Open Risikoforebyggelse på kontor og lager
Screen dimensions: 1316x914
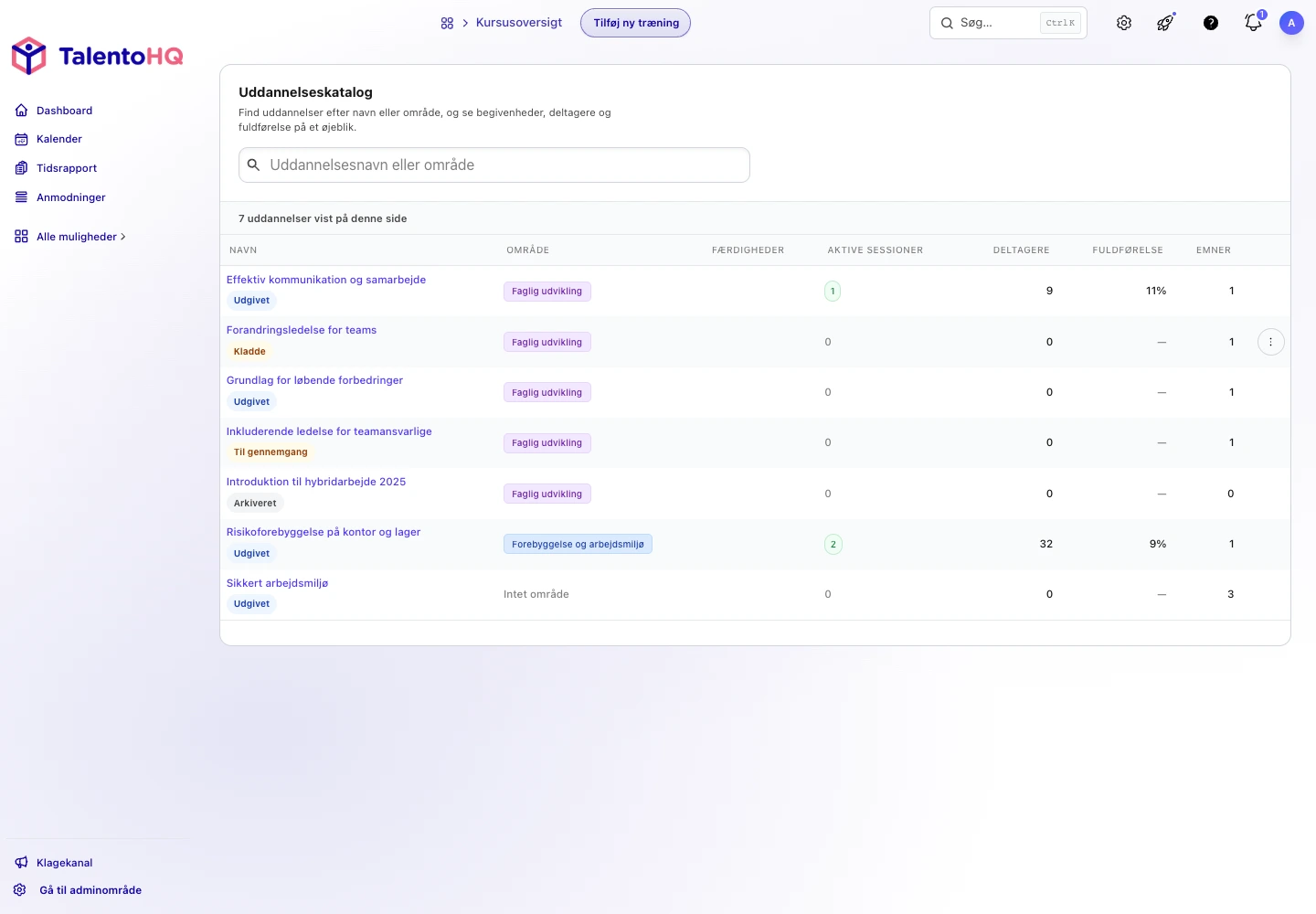(x=324, y=532)
